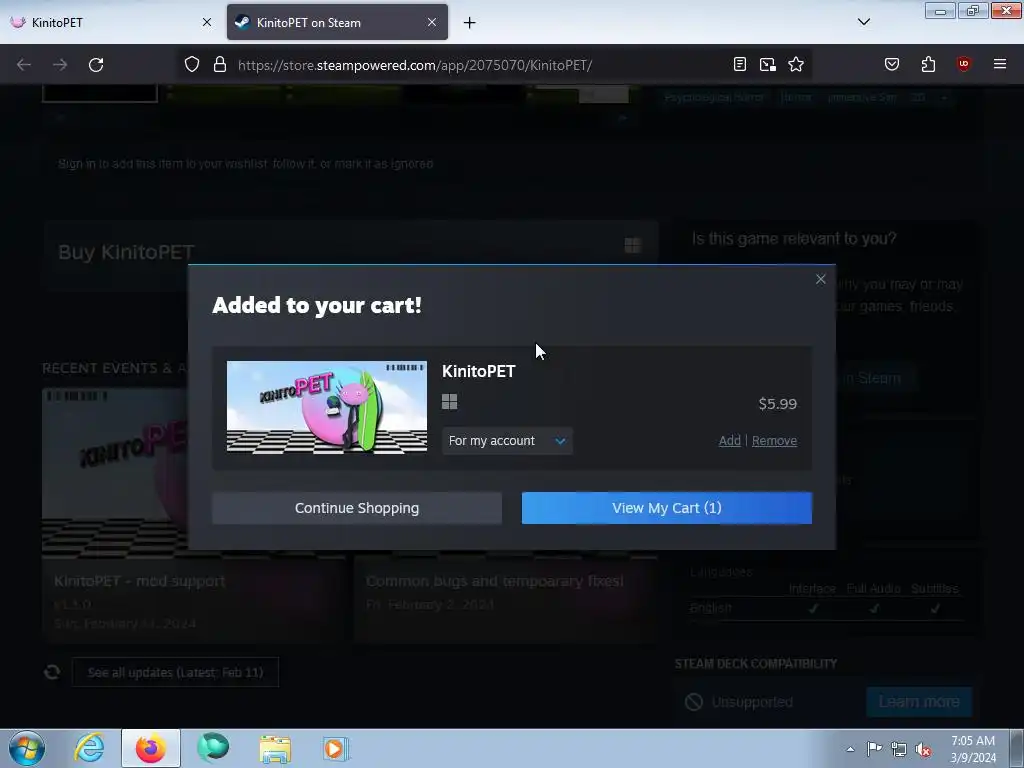Screen dimensions: 1024x768
Task: Click the Buy KinitoPET heading
Action: pyautogui.click(x=126, y=252)
